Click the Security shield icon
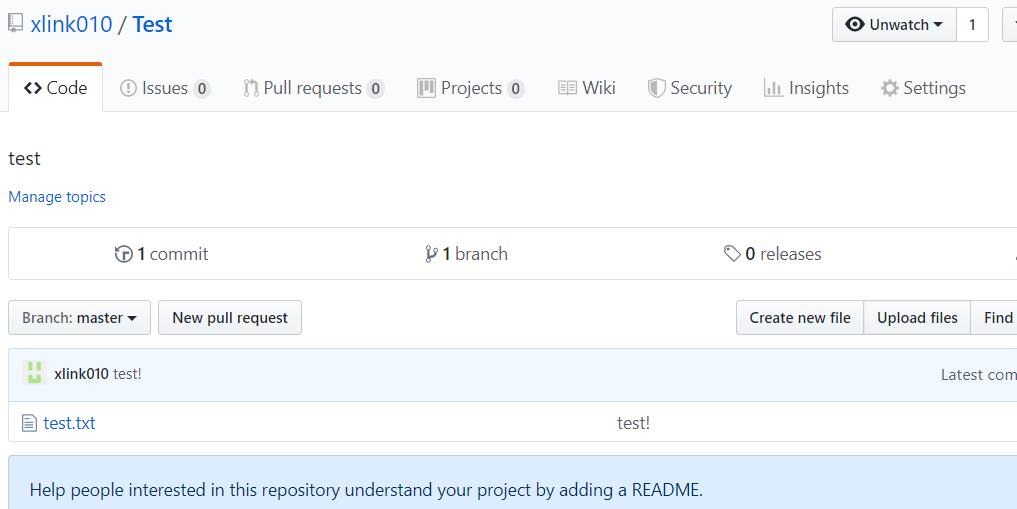The image size is (1017, 509). point(656,88)
